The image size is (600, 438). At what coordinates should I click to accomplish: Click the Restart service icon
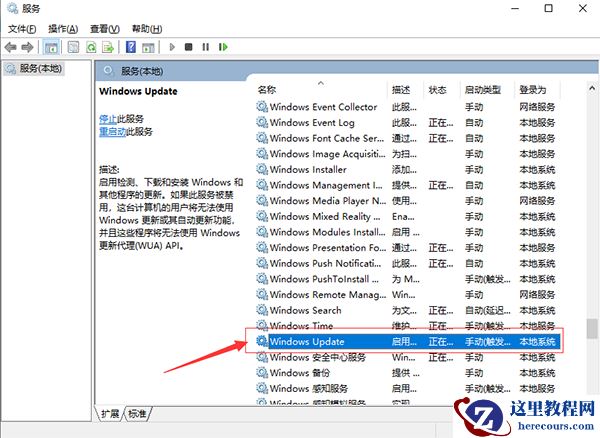tap(223, 47)
